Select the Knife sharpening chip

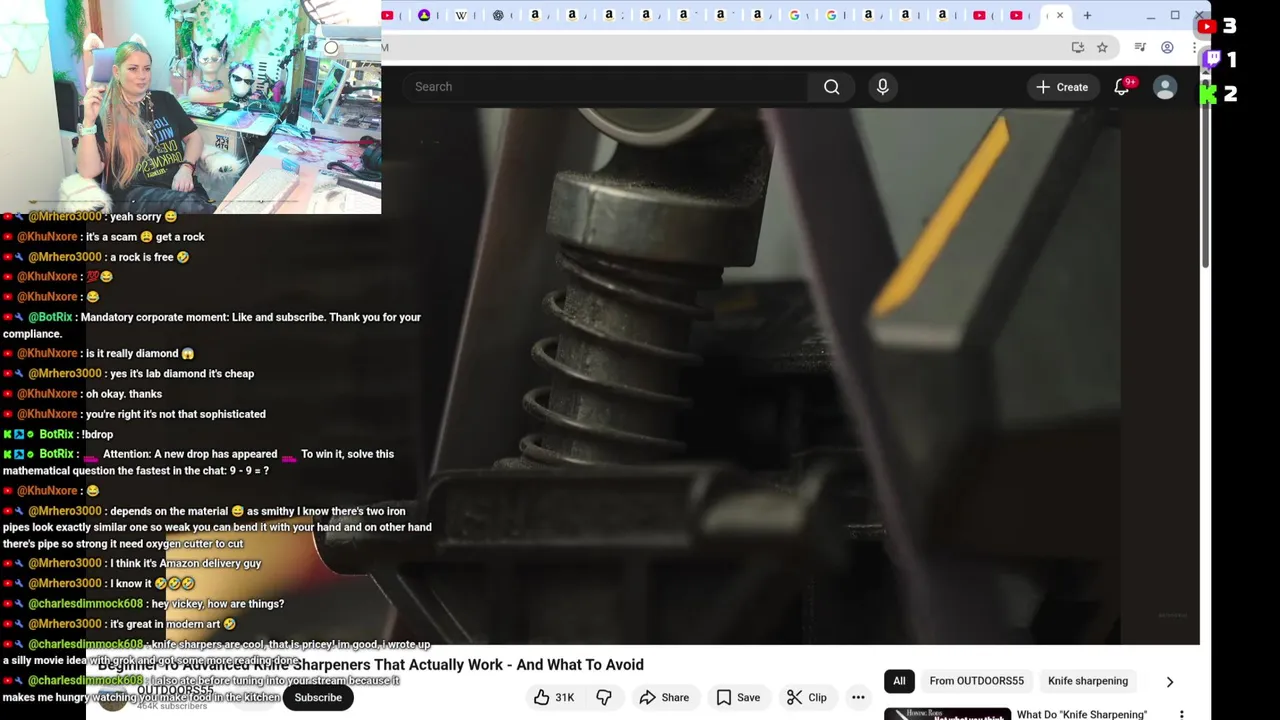click(x=1087, y=681)
